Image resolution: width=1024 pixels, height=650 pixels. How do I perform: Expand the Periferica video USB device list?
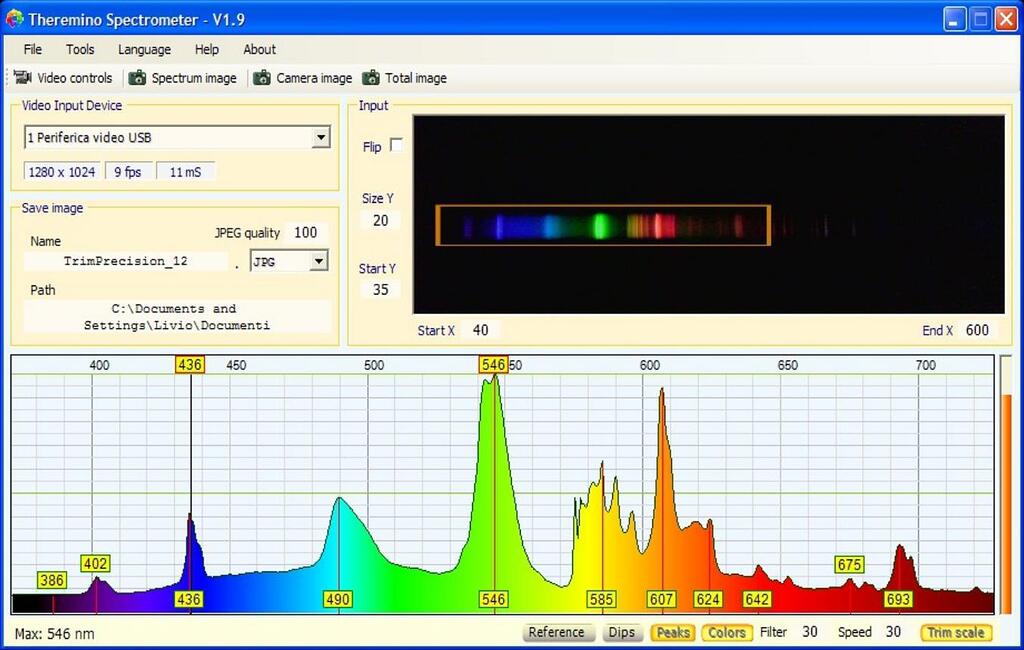click(x=322, y=137)
